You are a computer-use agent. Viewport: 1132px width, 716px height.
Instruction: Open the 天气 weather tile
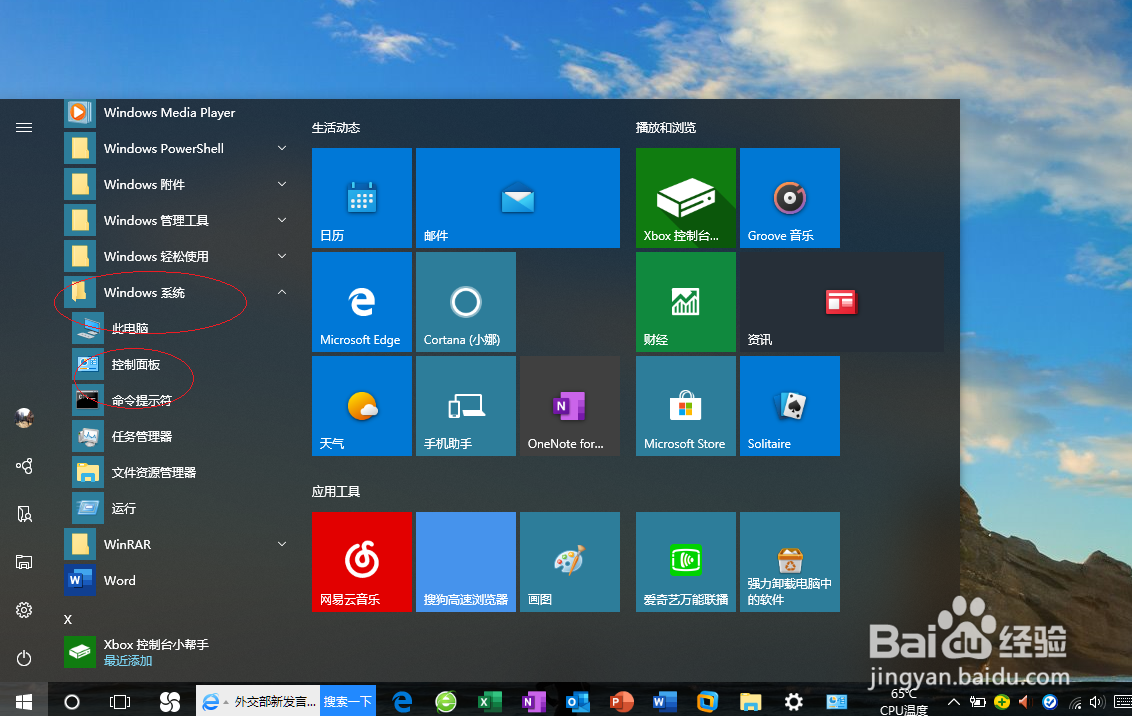click(362, 406)
